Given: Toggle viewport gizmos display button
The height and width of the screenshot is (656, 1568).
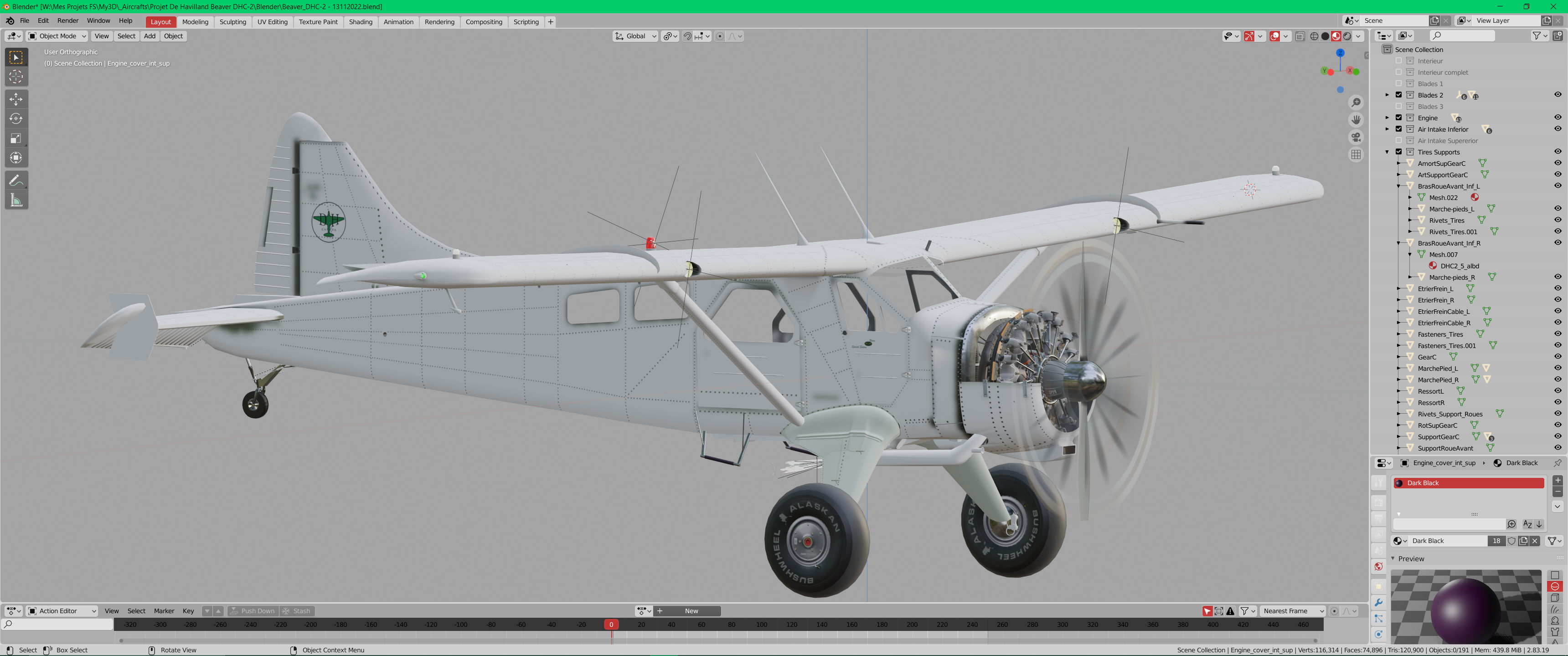Looking at the screenshot, I should pyautogui.click(x=1249, y=36).
